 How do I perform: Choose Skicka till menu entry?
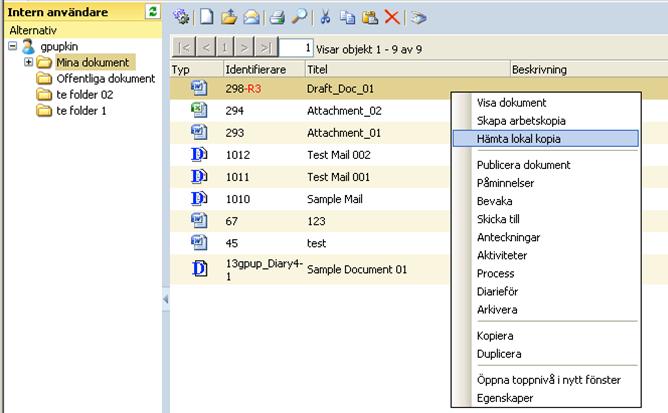498,219
